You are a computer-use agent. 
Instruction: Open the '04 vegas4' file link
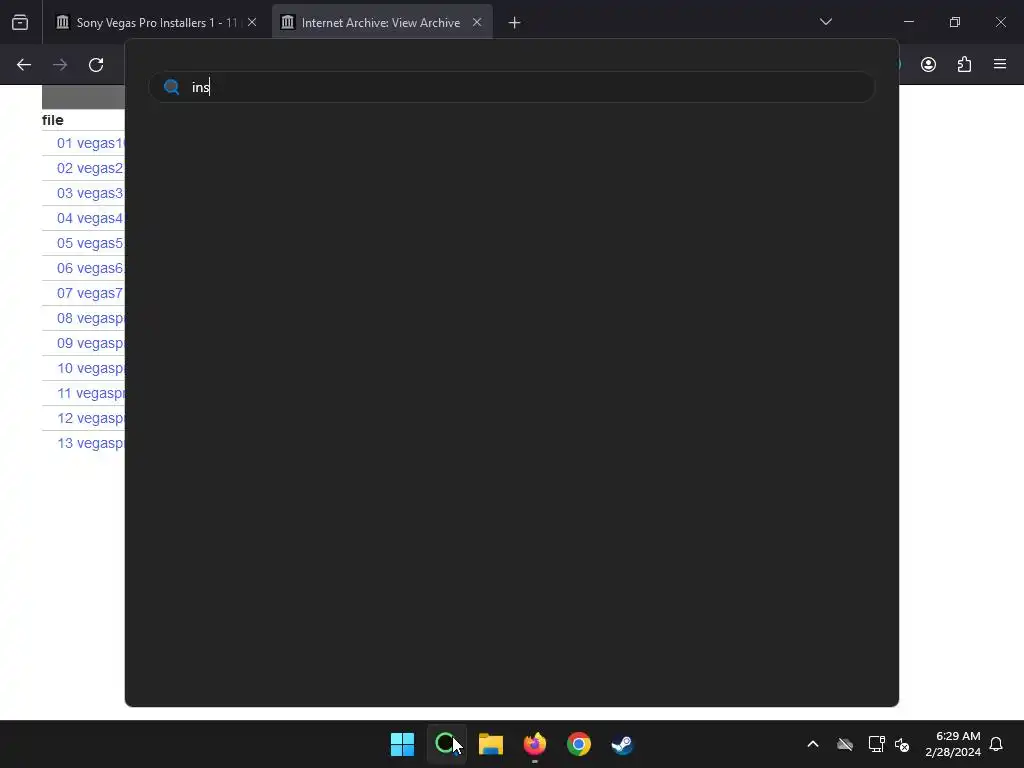pyautogui.click(x=90, y=218)
